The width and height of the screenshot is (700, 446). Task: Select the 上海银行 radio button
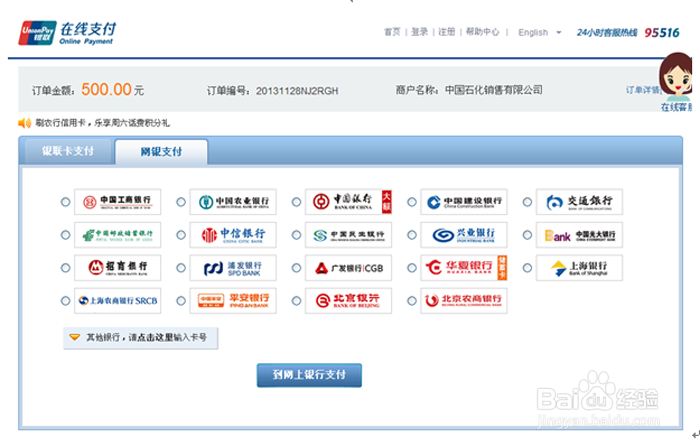527,268
